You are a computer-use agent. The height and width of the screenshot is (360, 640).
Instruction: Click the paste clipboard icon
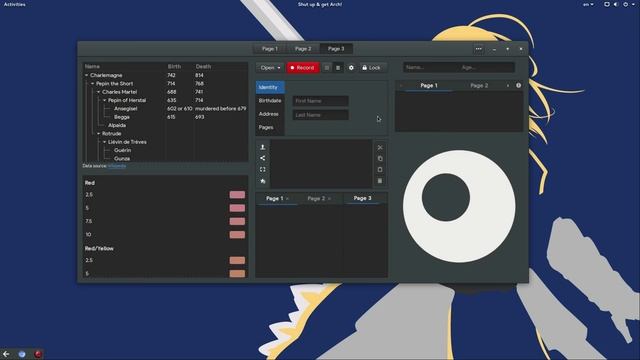[x=380, y=169]
